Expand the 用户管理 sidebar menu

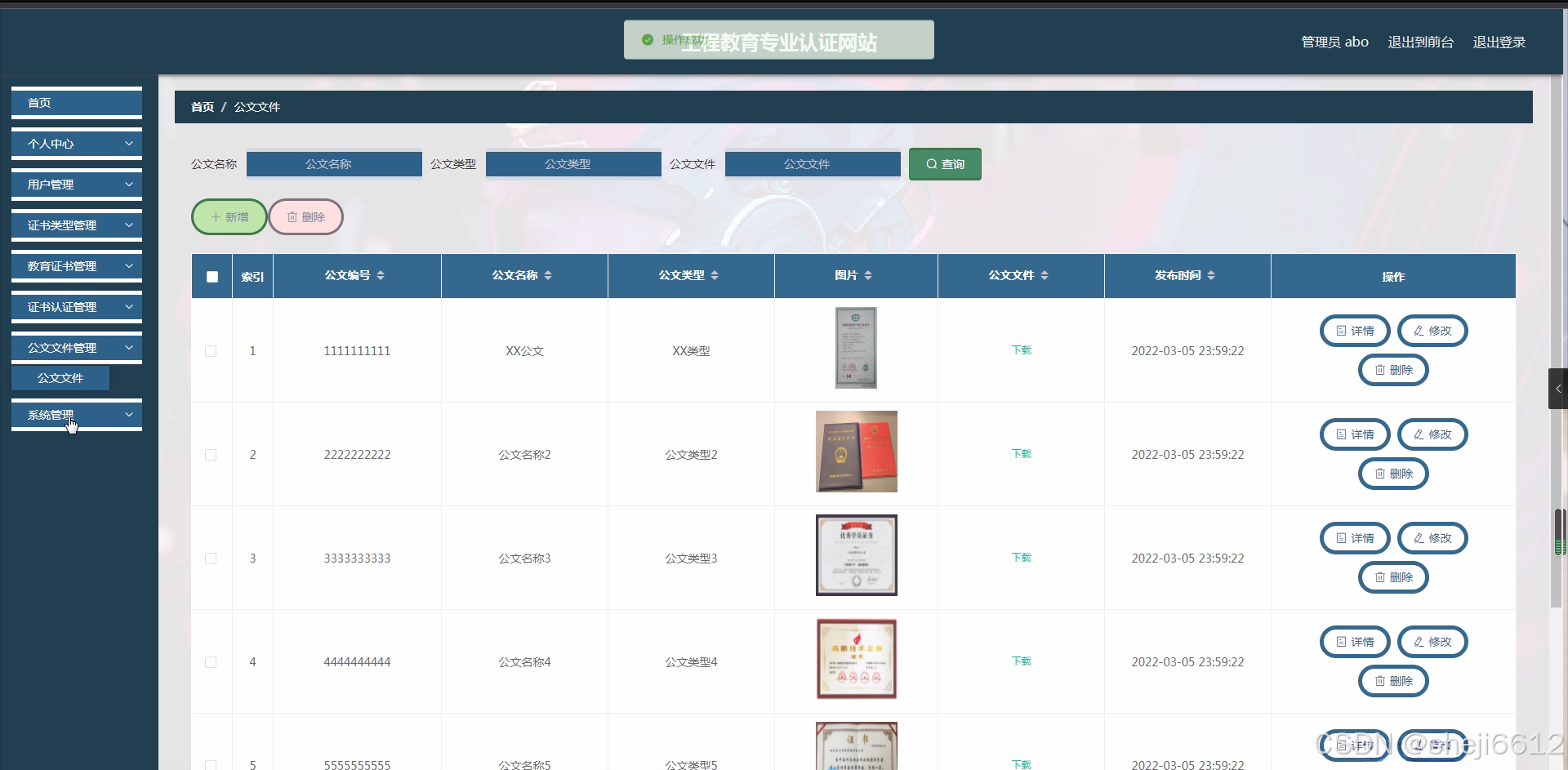[77, 185]
